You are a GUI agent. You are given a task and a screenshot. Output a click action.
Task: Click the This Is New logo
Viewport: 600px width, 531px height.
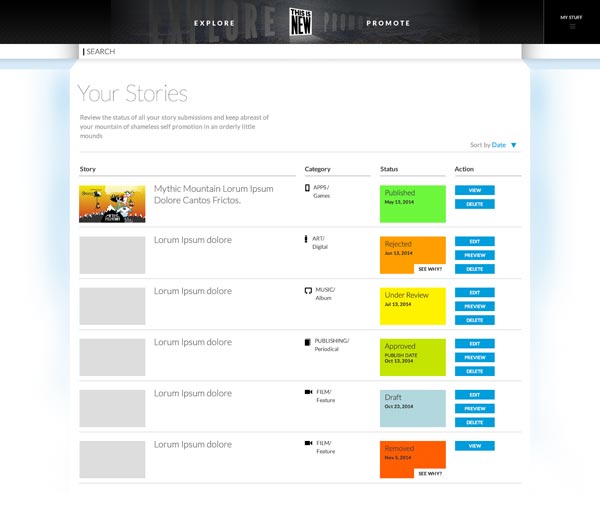tap(301, 22)
